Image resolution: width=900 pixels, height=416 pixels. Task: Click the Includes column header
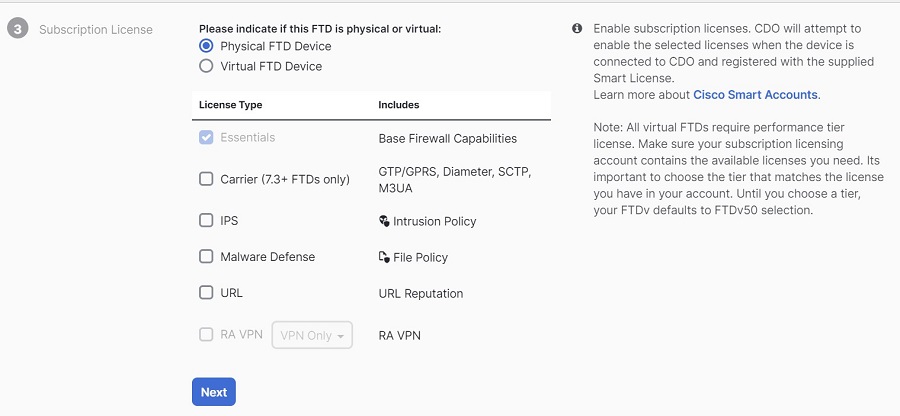point(399,105)
